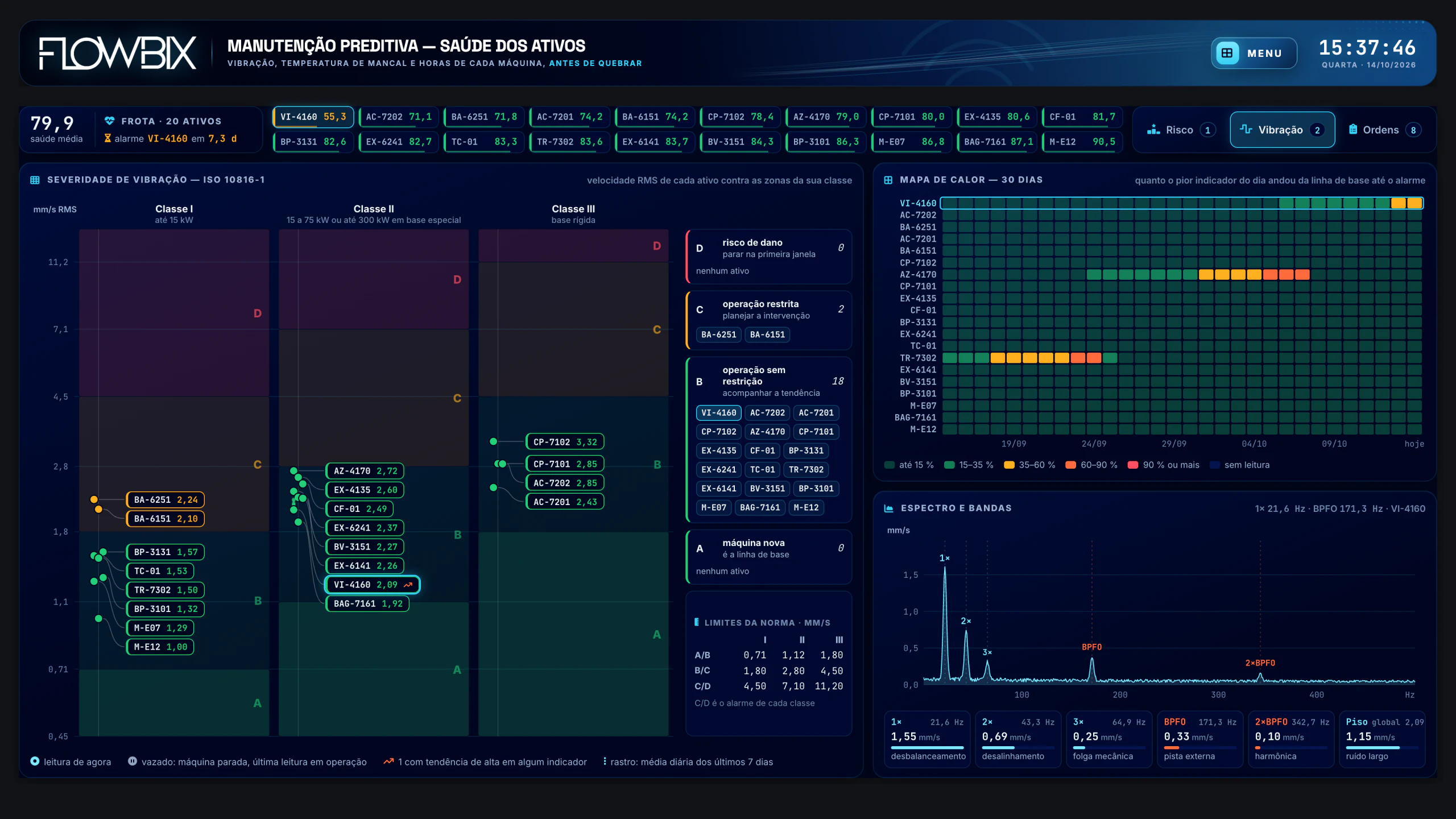Click the BPFO peak marker on spectrum

(1091, 647)
